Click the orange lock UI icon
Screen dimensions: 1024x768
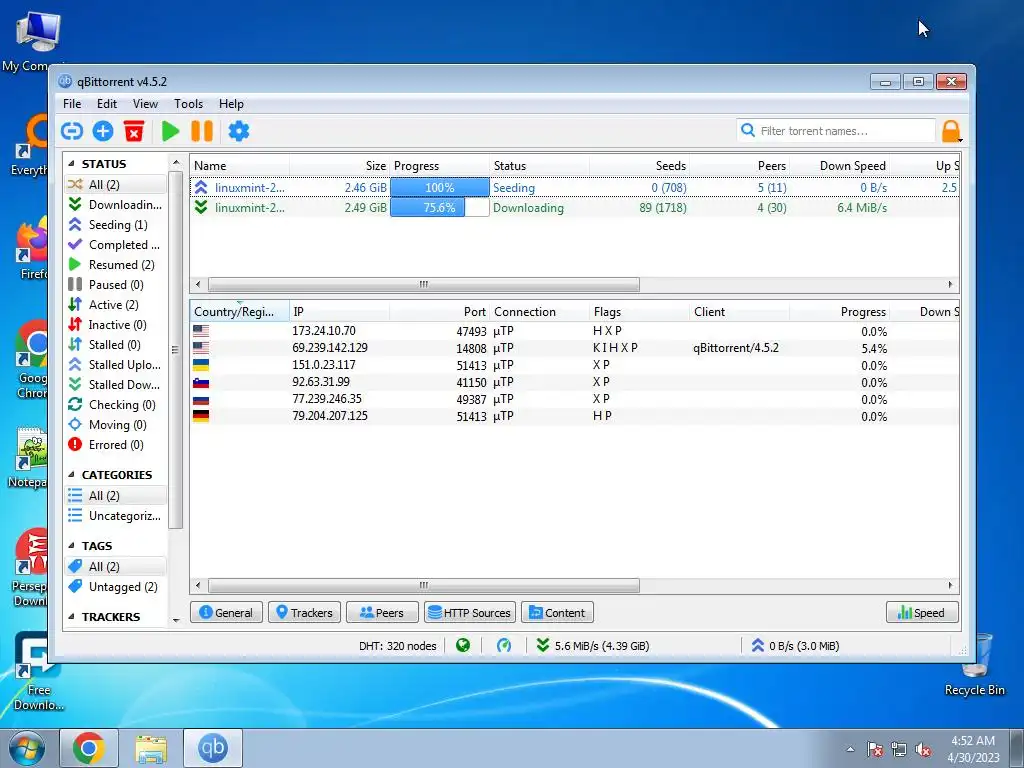click(951, 131)
